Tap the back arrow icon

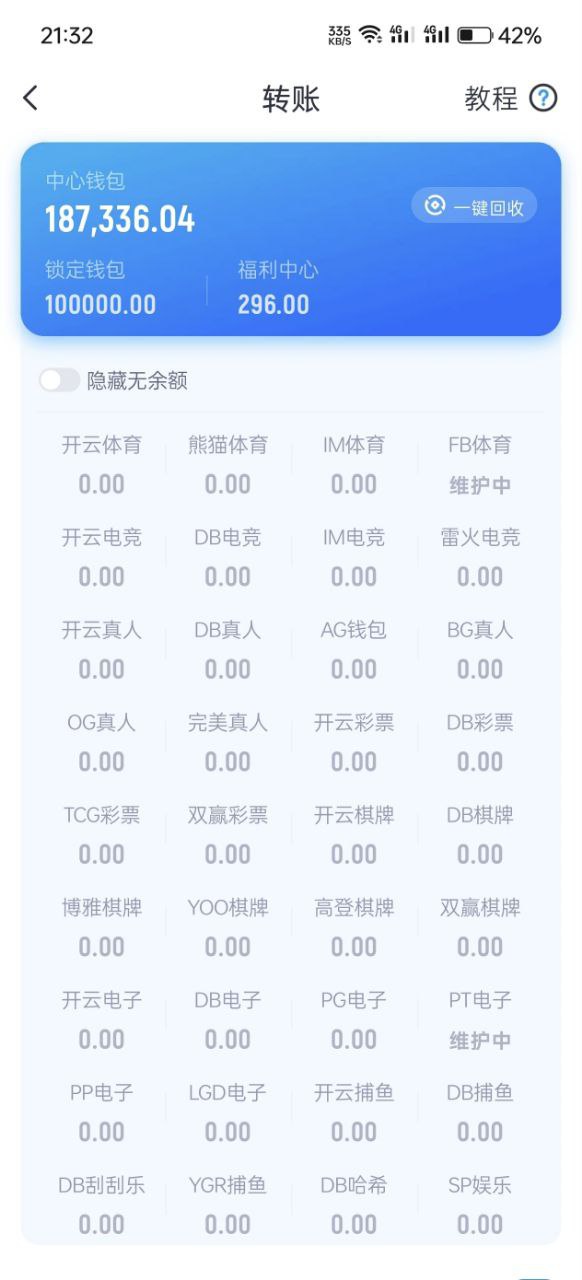30,98
